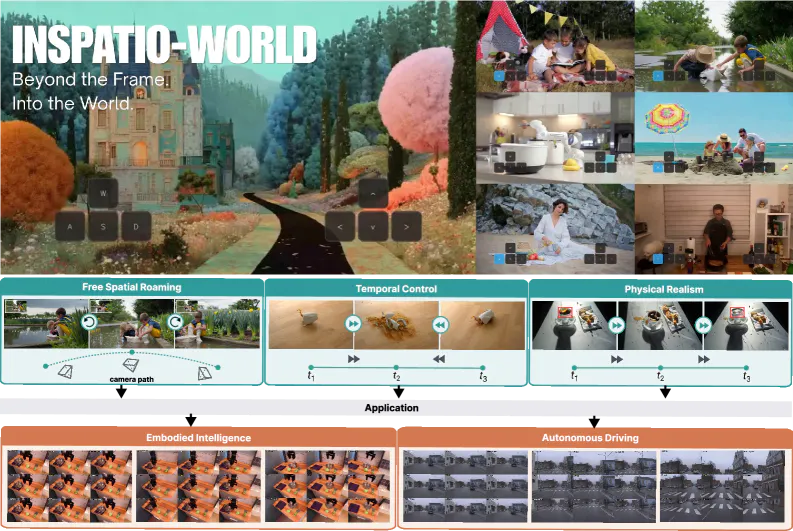This screenshot has height=531, width=793.
Task: Click the plain rewind arrows above Temporal Control timeline
Action: (x=439, y=359)
